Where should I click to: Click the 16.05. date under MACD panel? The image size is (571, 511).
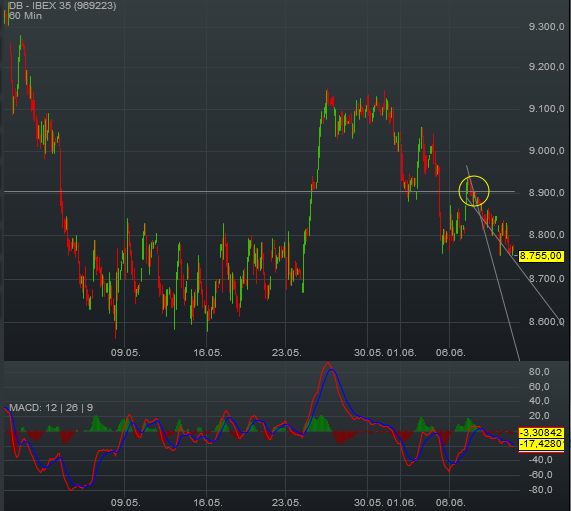tap(208, 503)
